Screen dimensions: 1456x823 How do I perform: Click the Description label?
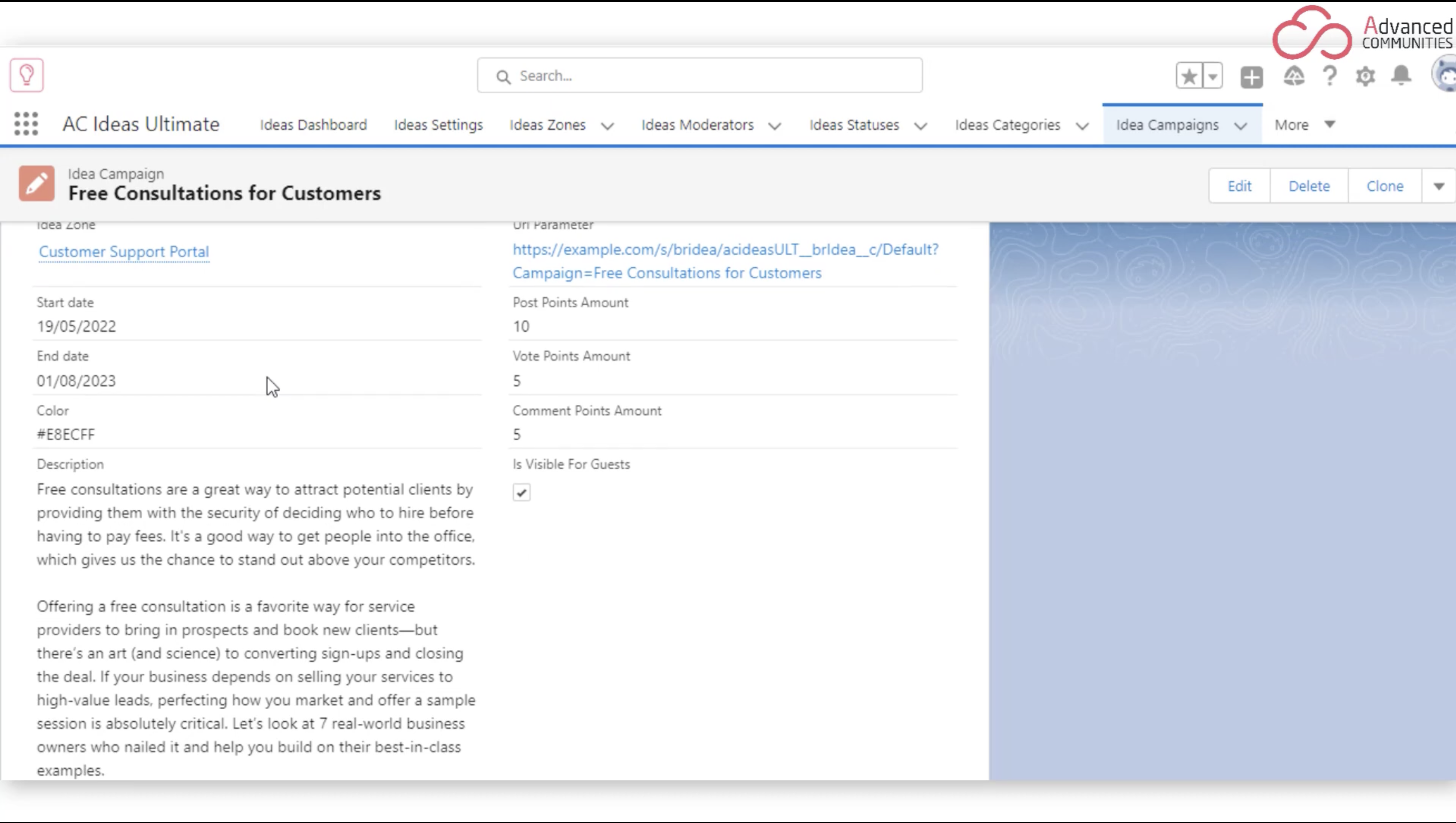pyautogui.click(x=70, y=464)
